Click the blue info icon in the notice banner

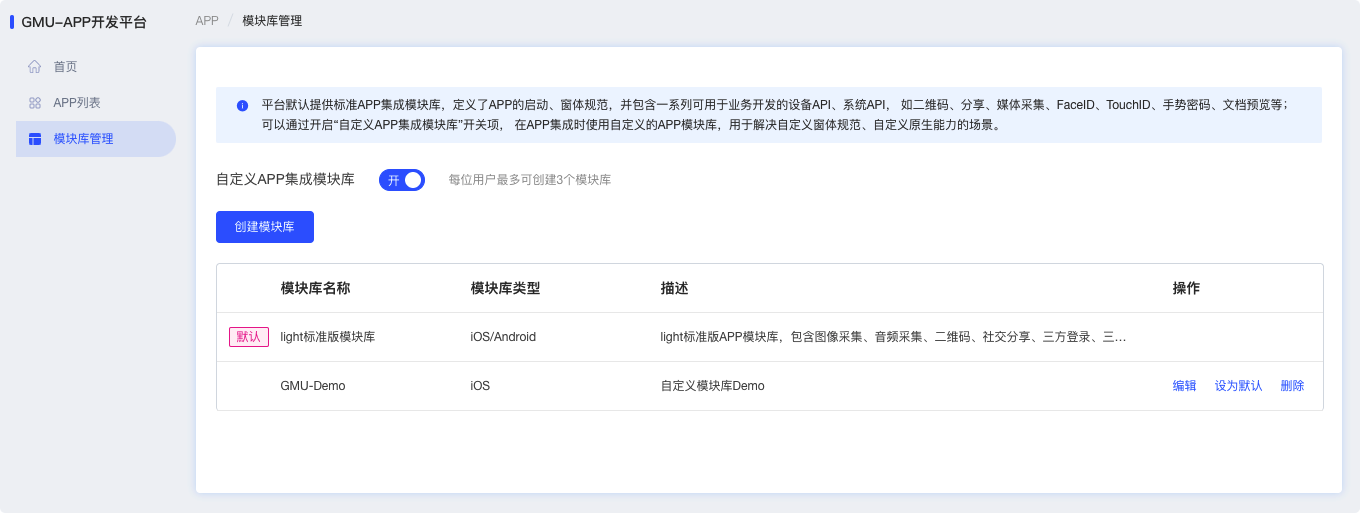point(242,106)
